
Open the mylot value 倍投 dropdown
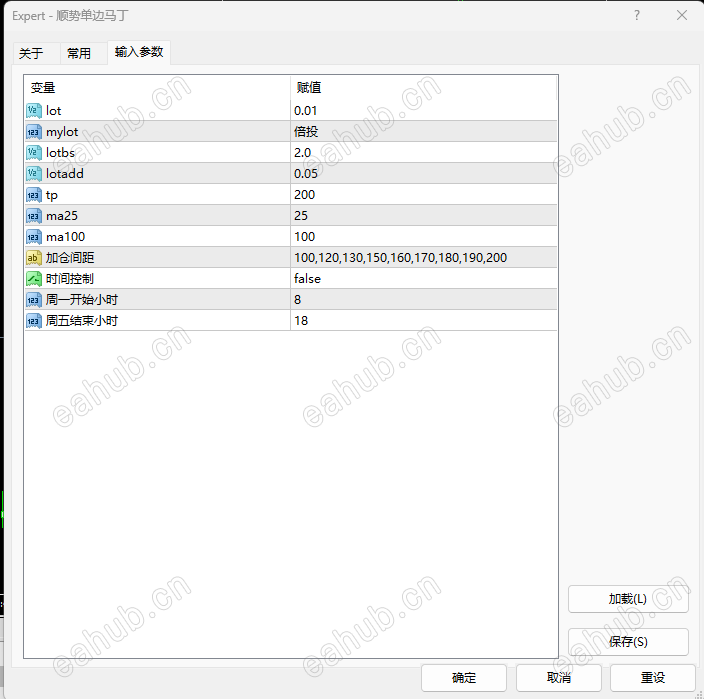(423, 132)
